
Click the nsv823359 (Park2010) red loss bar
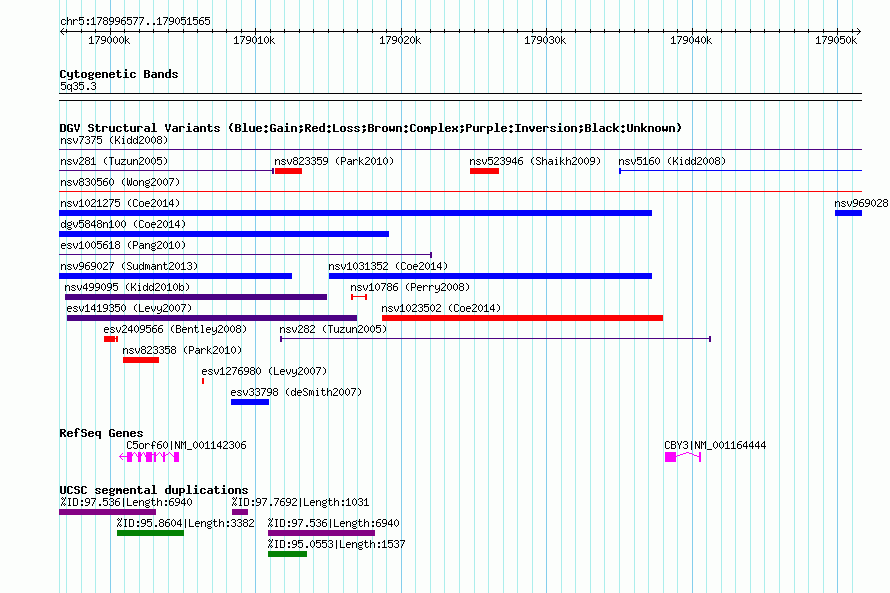pyautogui.click(x=288, y=171)
